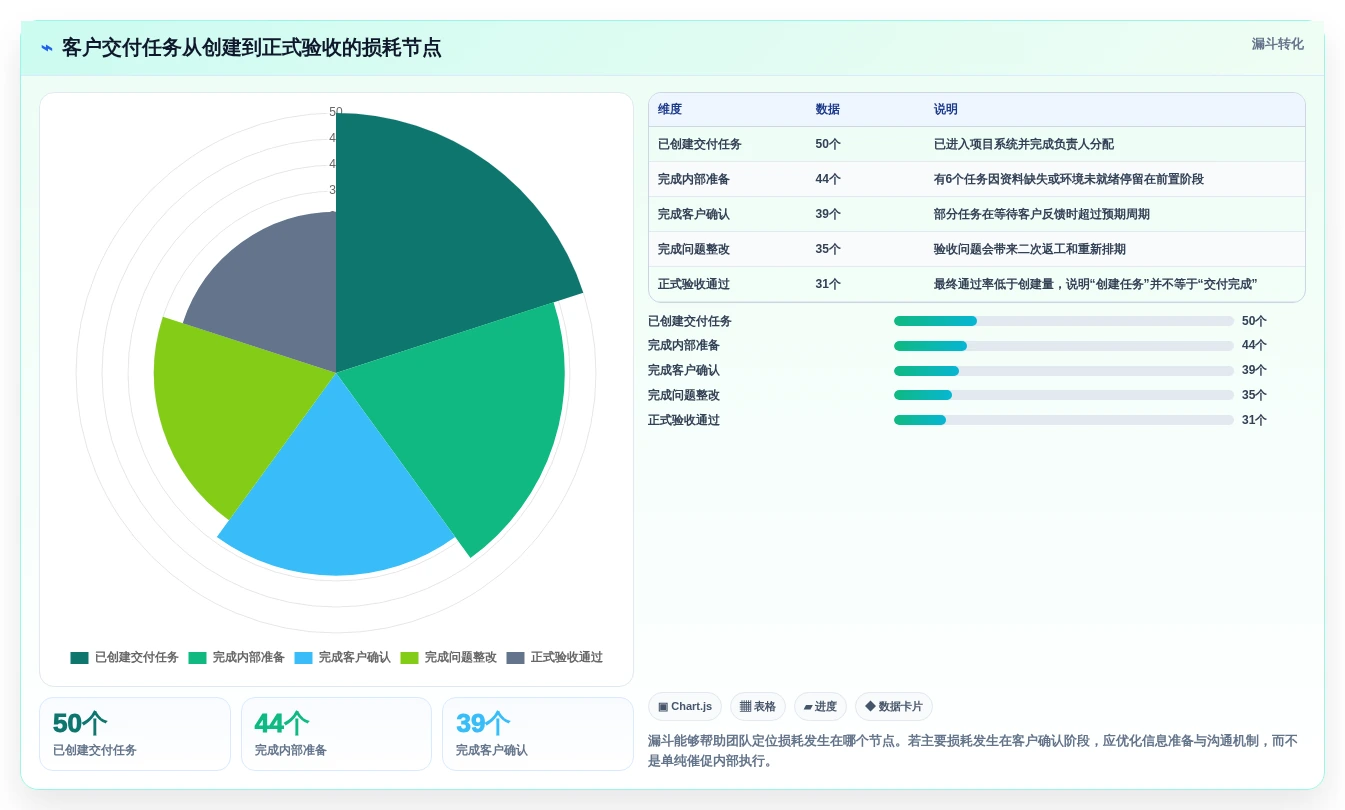Click the 漏斗转化 label in the header
The width and height of the screenshot is (1345, 810).
(1277, 44)
